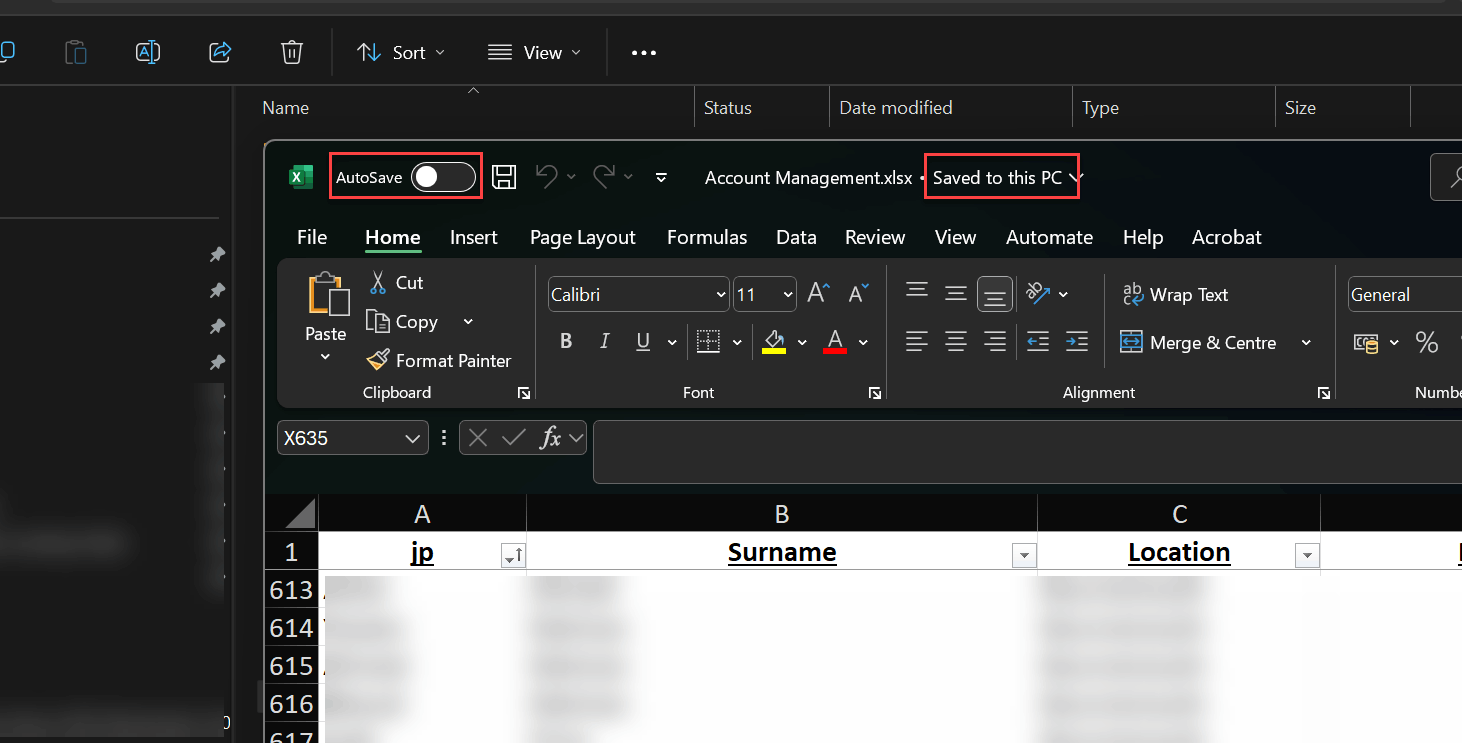
Task: Open the Surname column filter dropdown
Action: click(1023, 556)
